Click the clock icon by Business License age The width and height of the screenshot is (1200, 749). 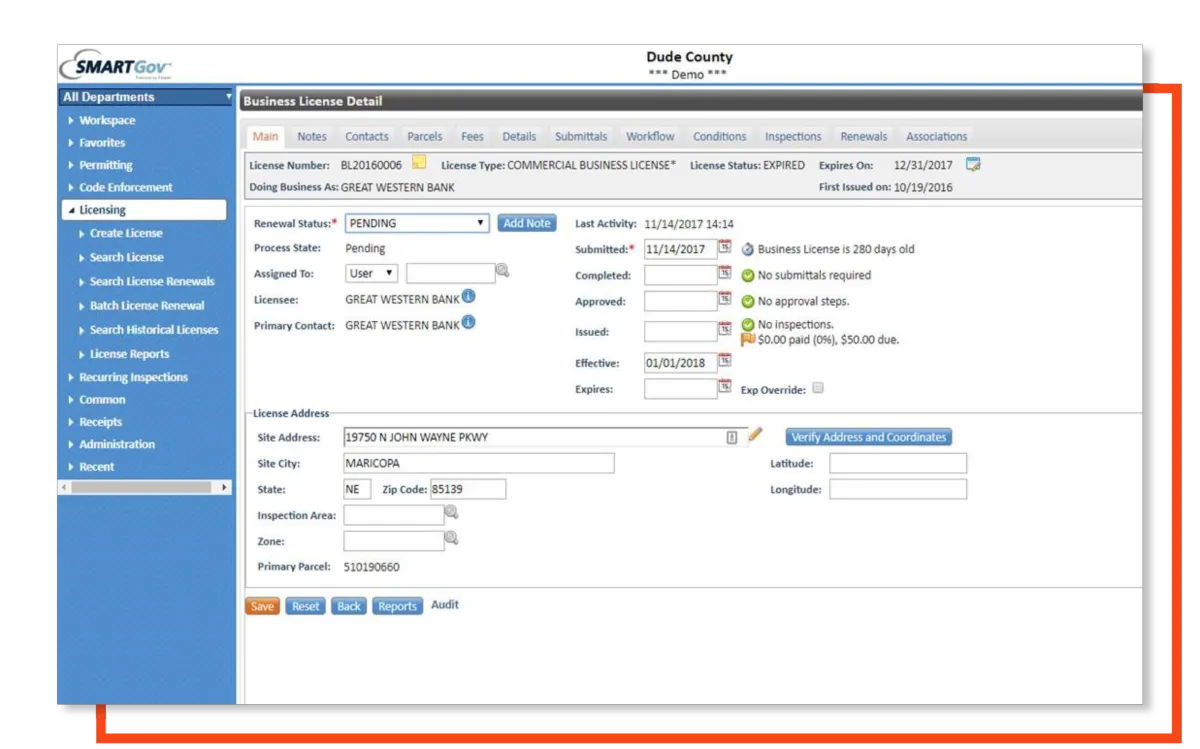click(748, 250)
